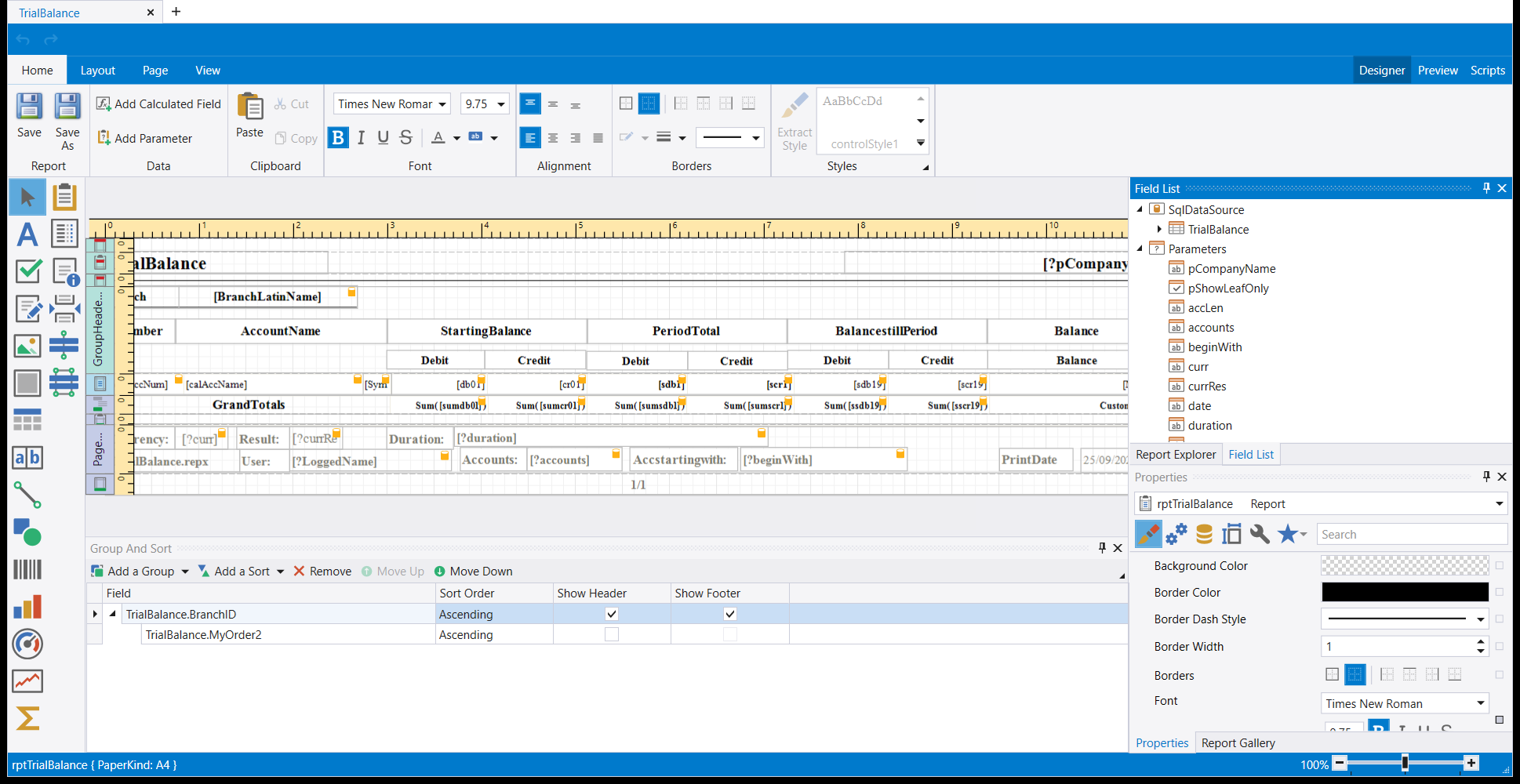Click Add Calculated Field button
Viewport: 1520px width, 784px height.
click(158, 103)
